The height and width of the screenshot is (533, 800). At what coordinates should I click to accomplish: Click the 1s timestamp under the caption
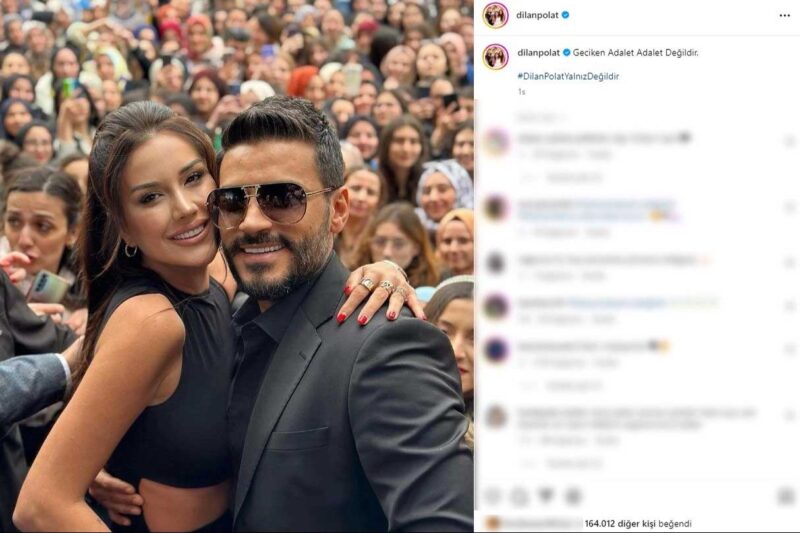click(x=521, y=92)
